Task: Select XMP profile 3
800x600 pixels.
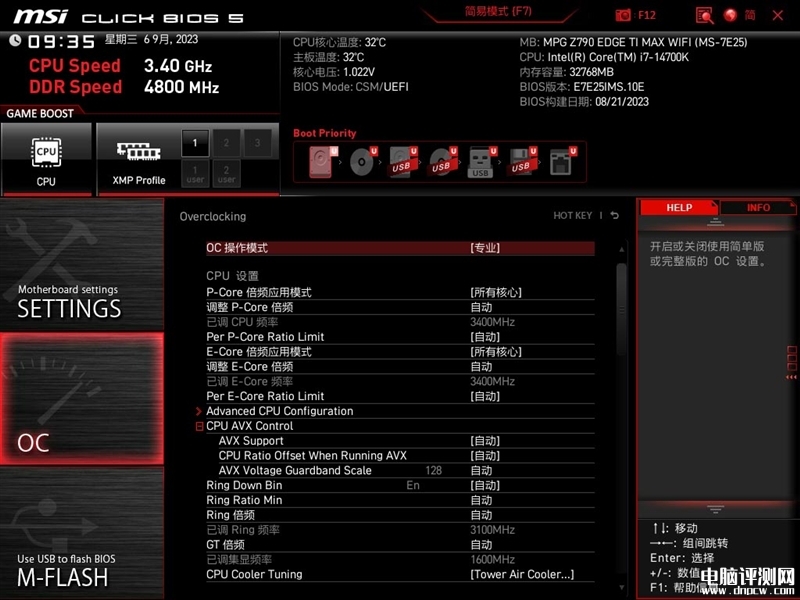Action: [258, 143]
